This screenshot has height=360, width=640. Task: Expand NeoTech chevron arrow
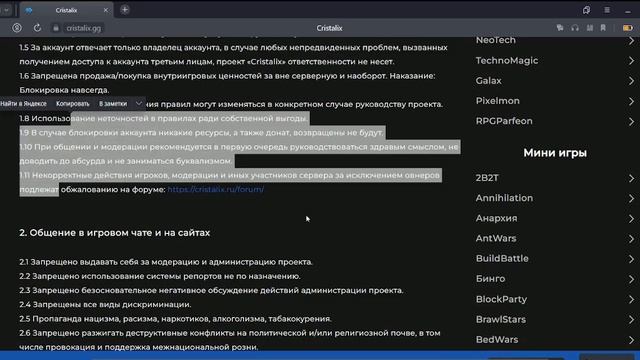click(631, 40)
